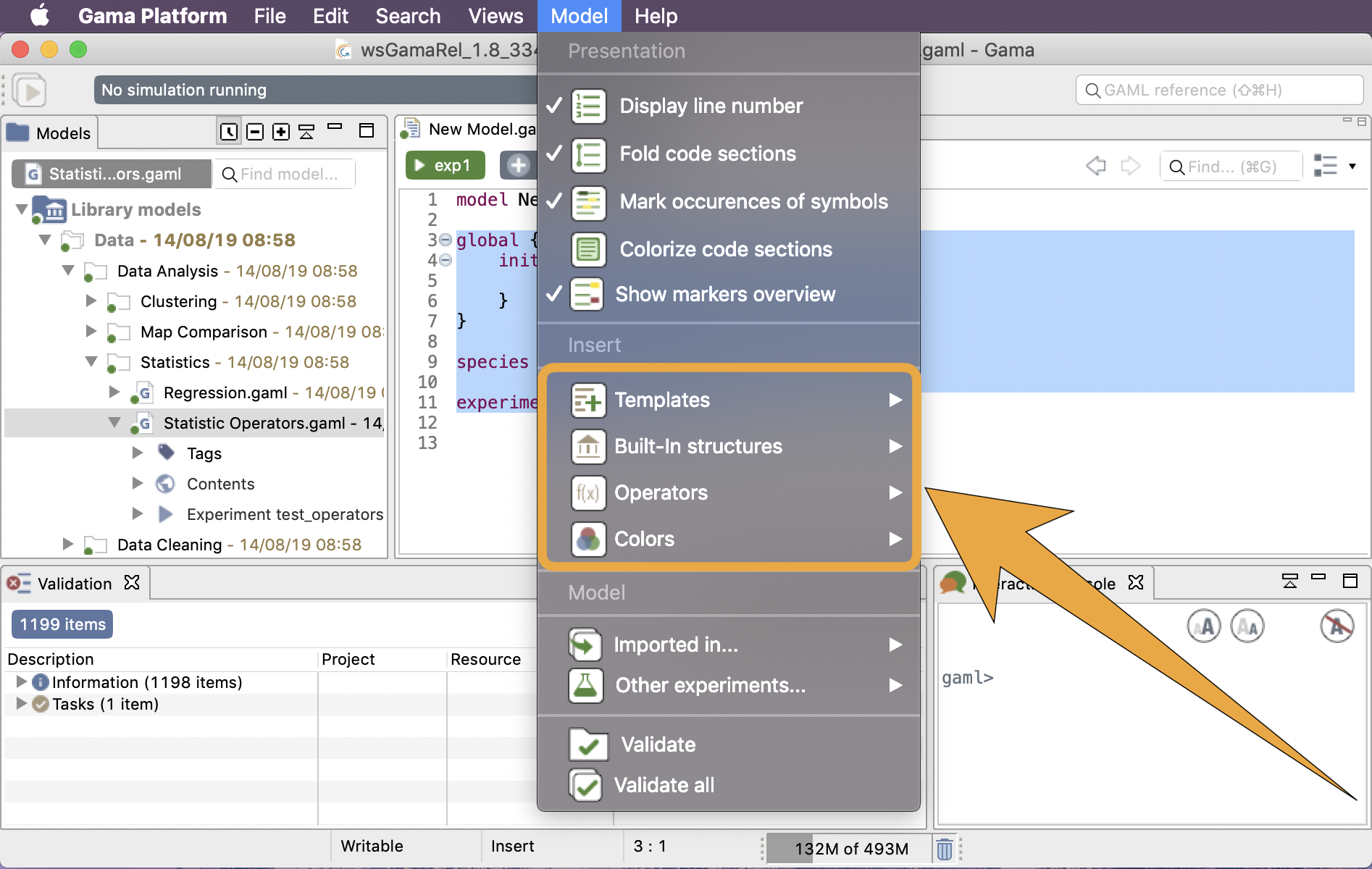Open the editor outline list icon

click(x=1326, y=166)
